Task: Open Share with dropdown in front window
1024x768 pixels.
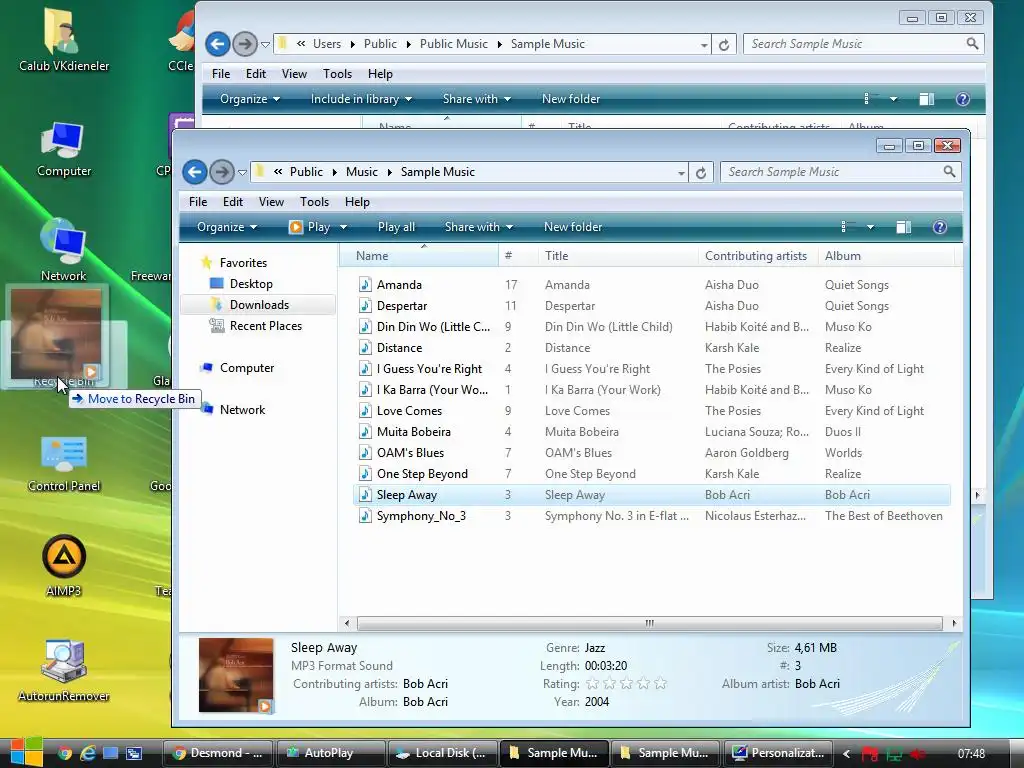Action: point(479,227)
